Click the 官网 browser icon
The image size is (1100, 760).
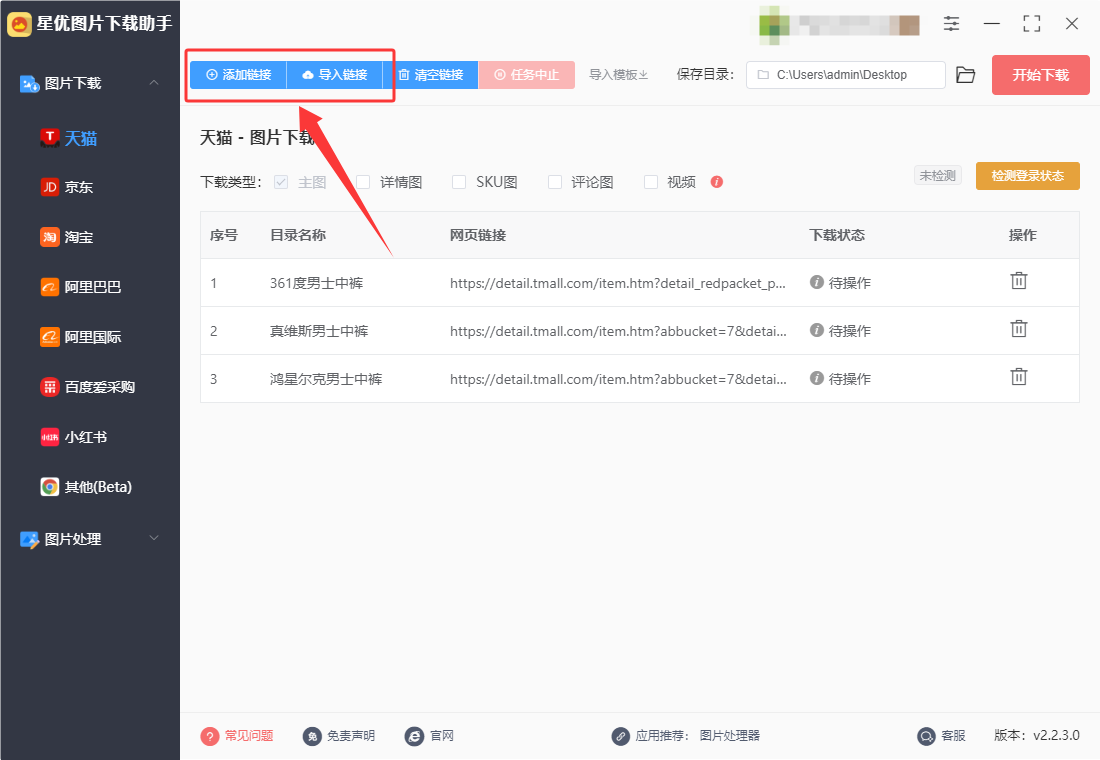(414, 736)
